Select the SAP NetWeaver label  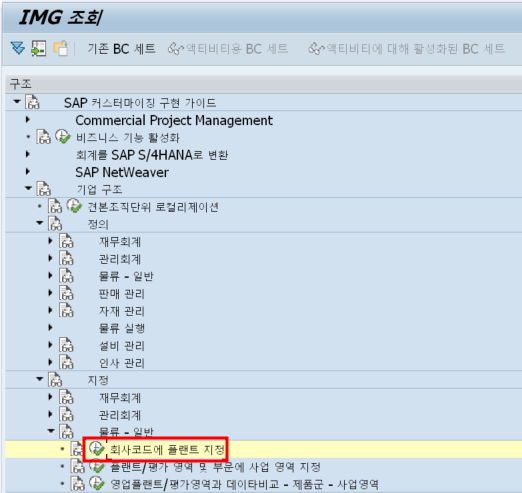[122, 172]
